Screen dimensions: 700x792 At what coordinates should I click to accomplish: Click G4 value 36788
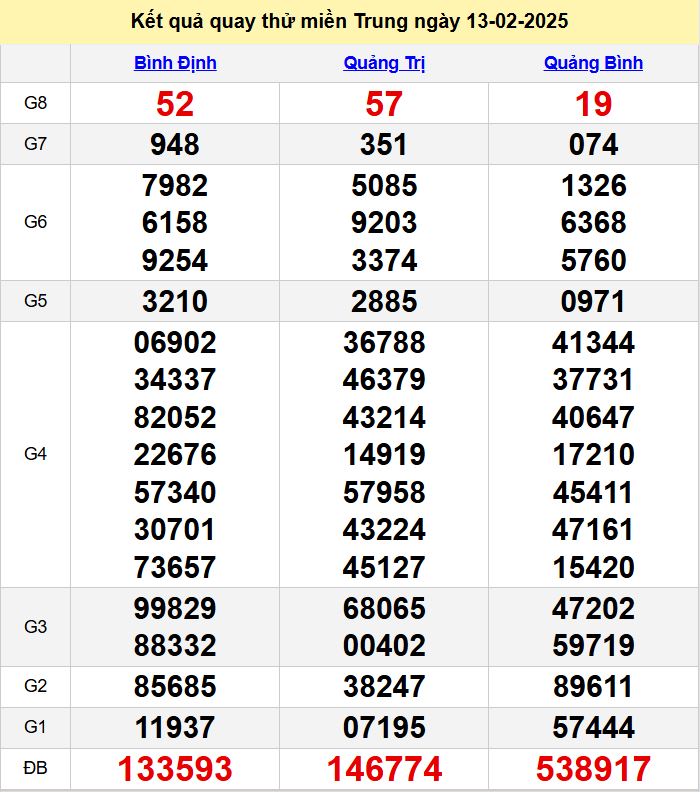(x=384, y=342)
